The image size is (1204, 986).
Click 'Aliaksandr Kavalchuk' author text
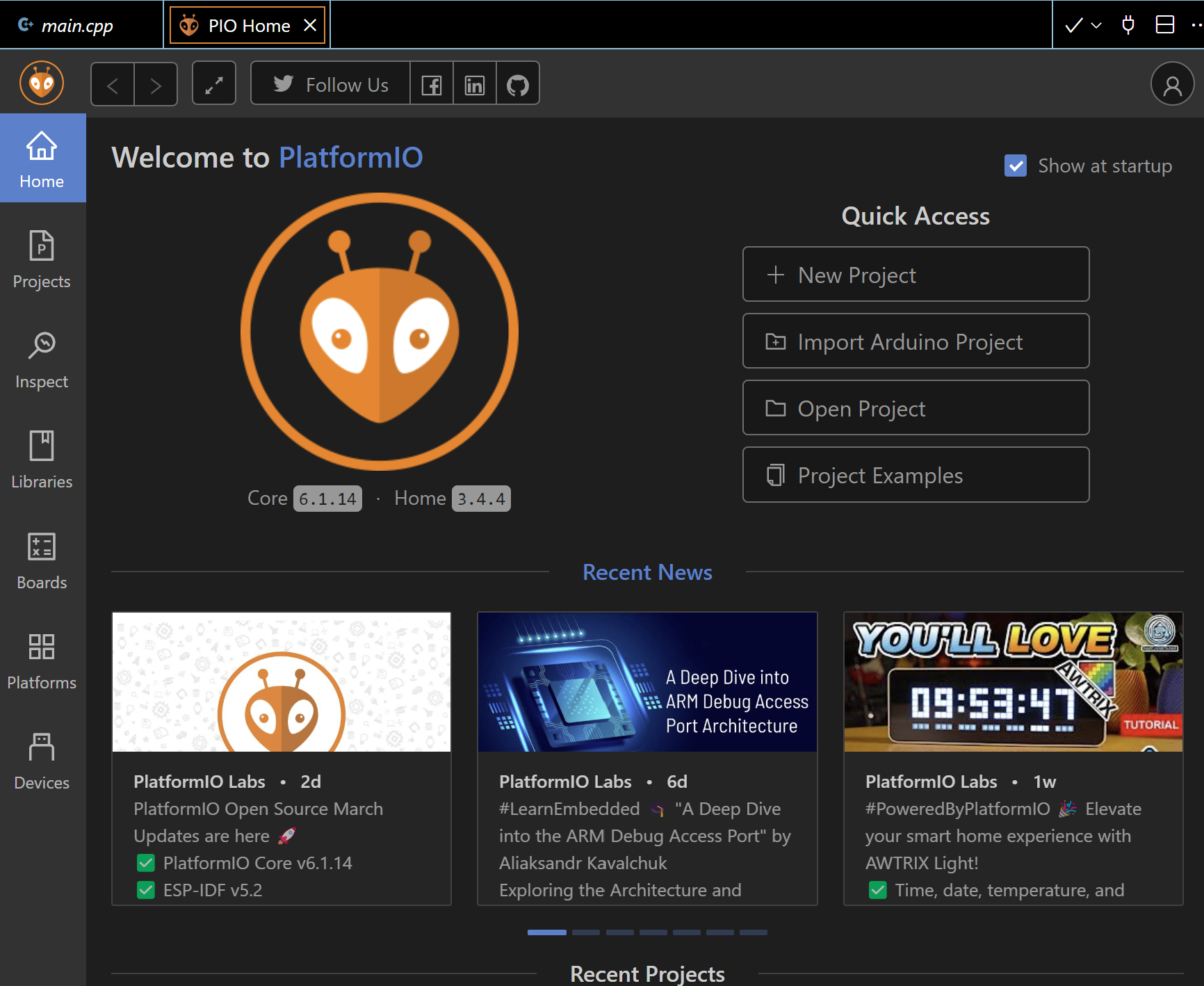tap(583, 863)
